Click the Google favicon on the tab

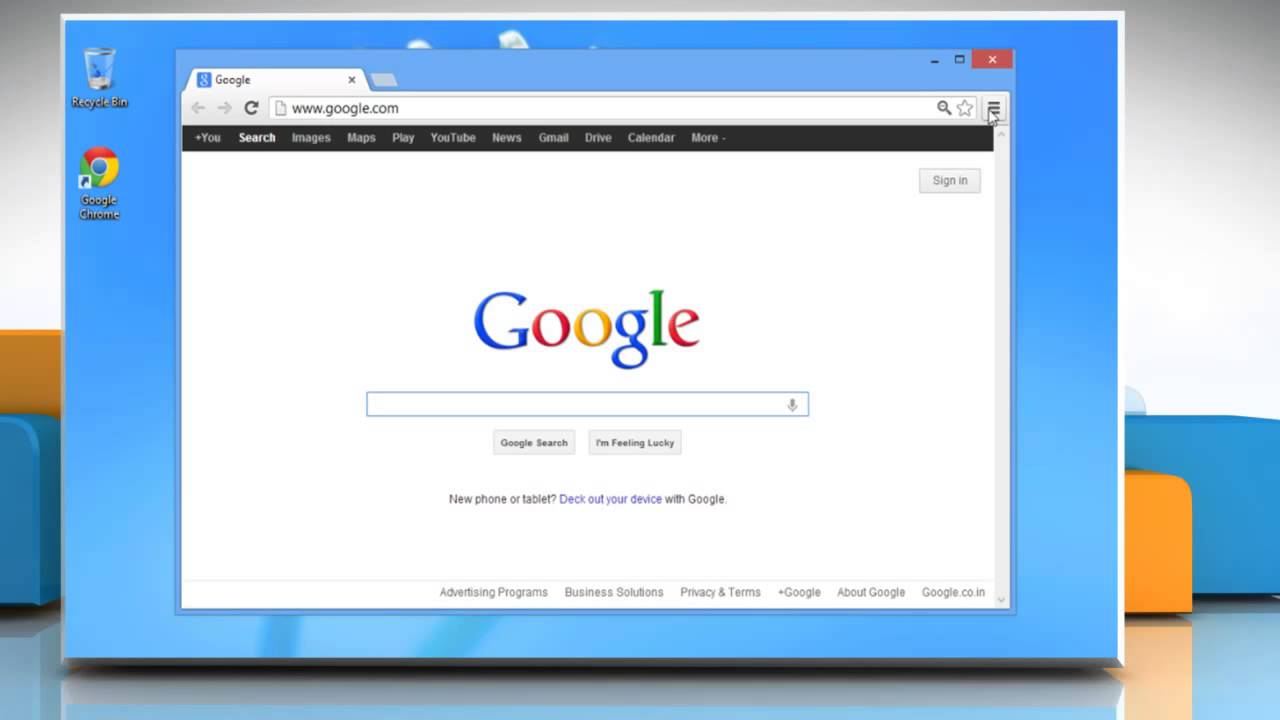(204, 80)
